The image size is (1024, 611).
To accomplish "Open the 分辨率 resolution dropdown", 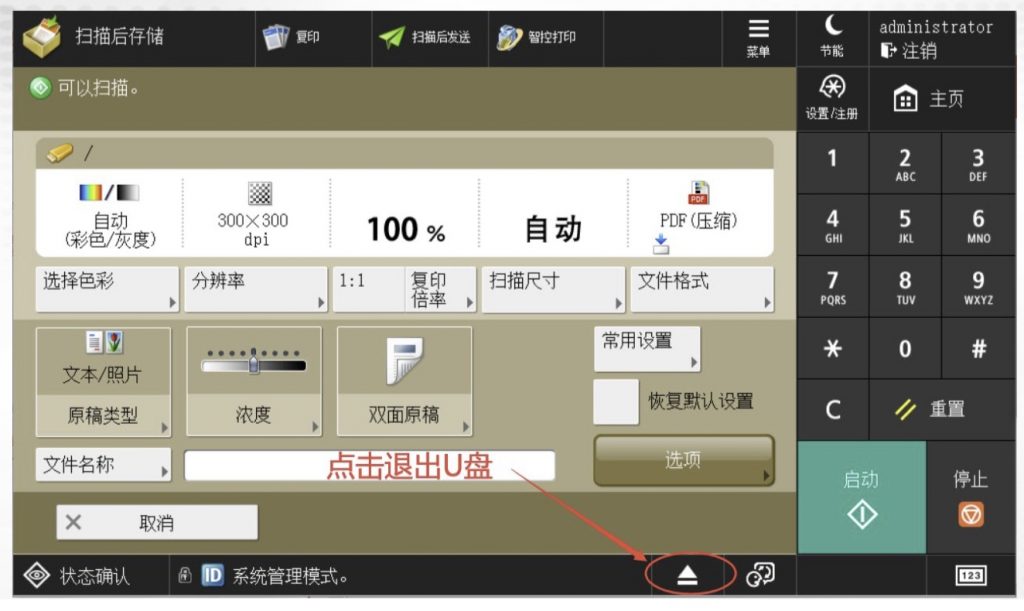I will click(x=255, y=289).
